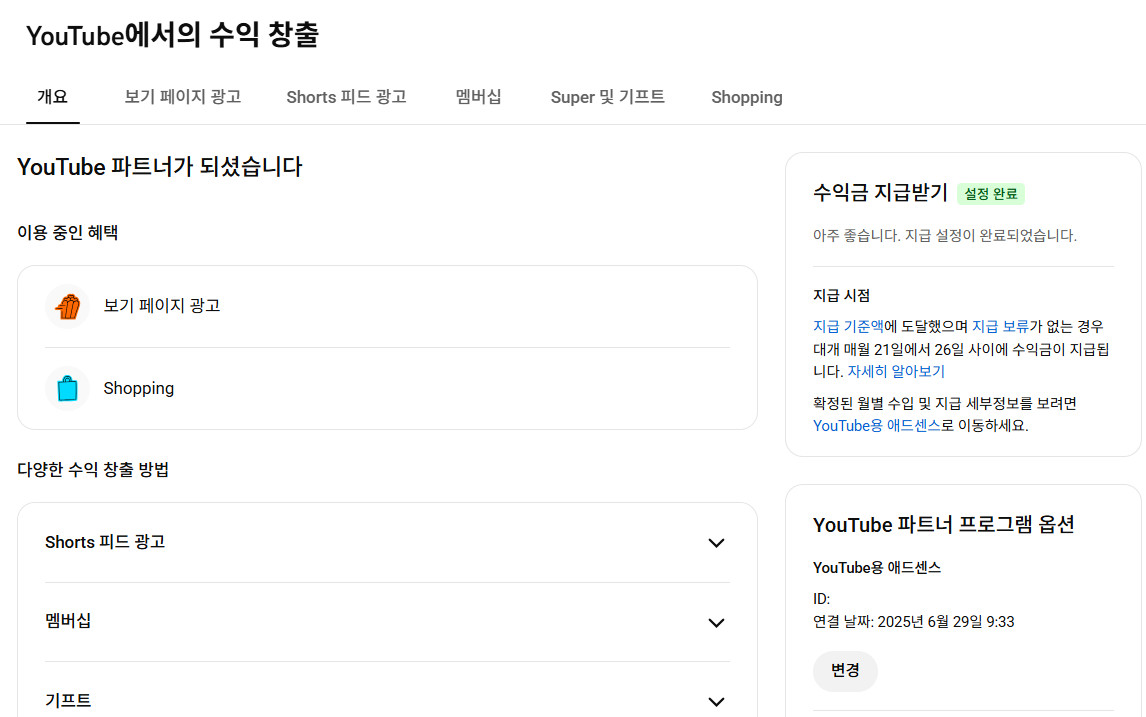Click the 다양한 수익 창출 방법 heading
Viewport: 1146px width, 717px height.
click(93, 470)
